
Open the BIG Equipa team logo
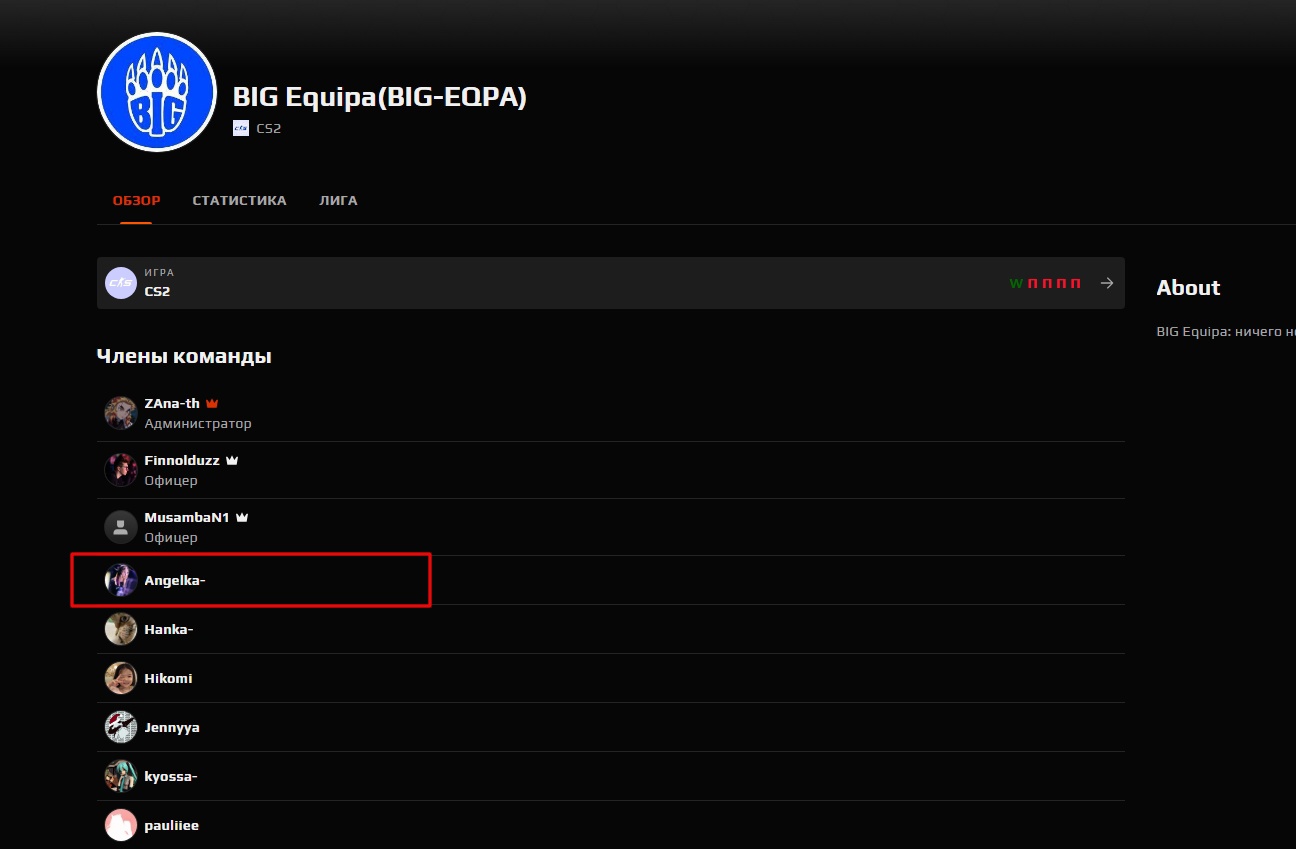[157, 92]
